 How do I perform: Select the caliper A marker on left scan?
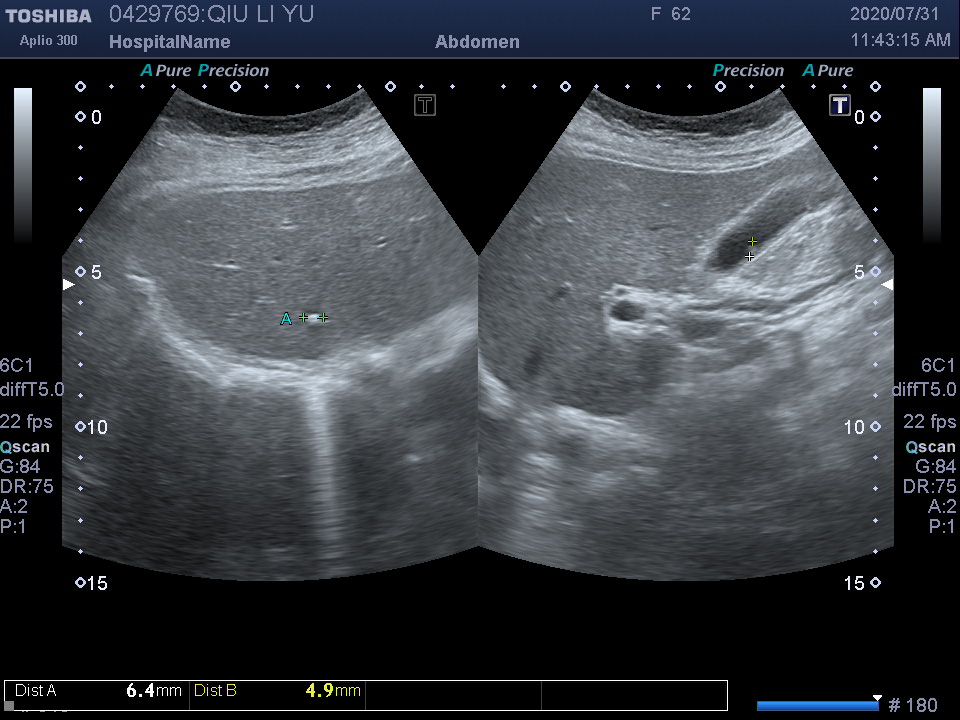(287, 319)
